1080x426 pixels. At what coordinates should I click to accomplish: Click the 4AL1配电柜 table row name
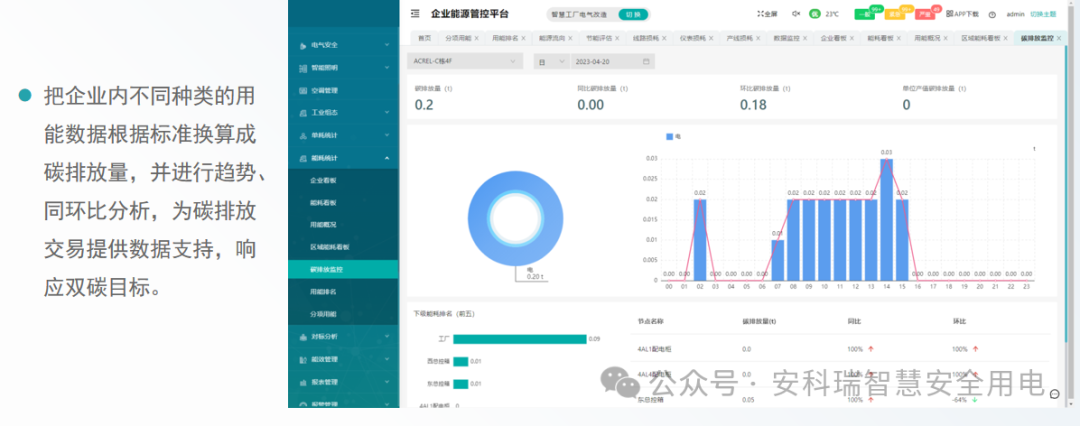click(654, 349)
